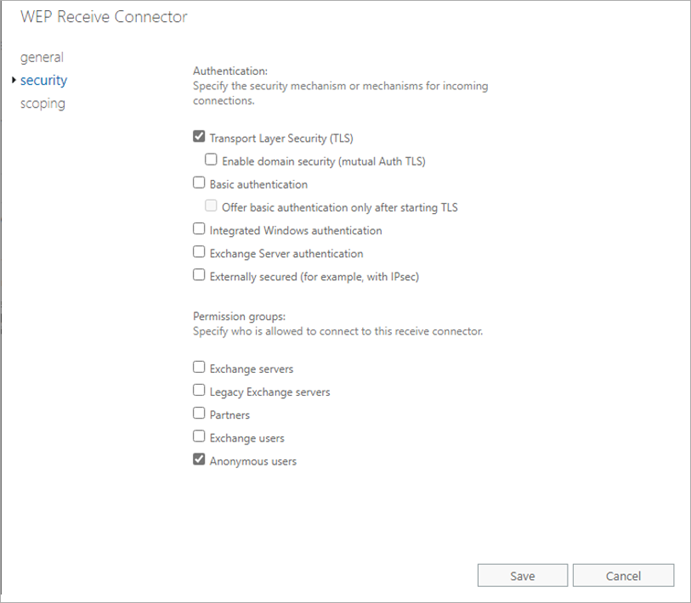Open the general settings tab
This screenshot has width=691, height=603.
point(42,57)
